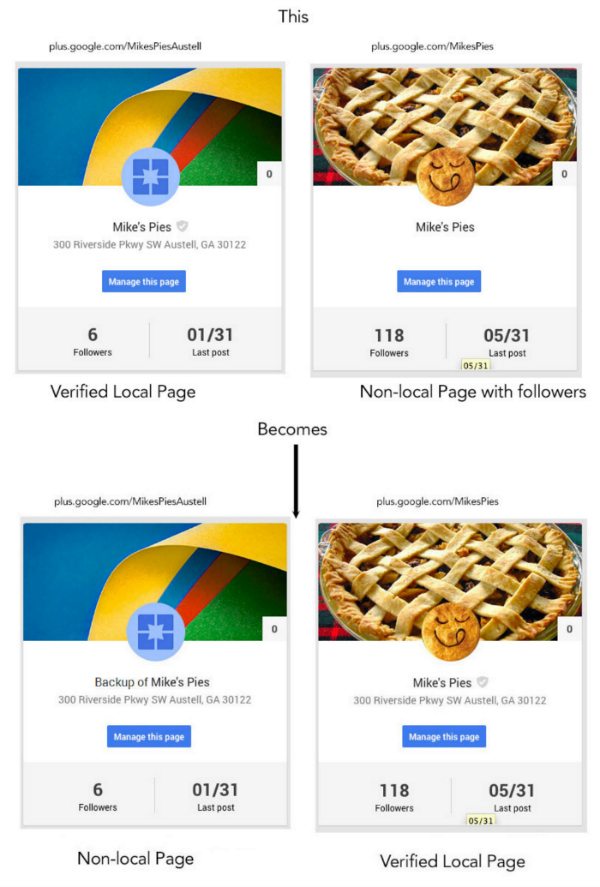
Task: Click the Backup of Mike's Pies page title
Action: [152, 682]
